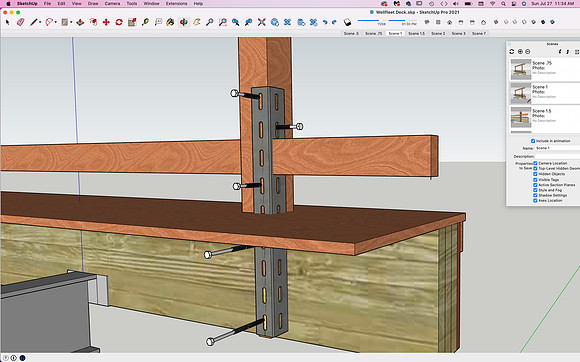Open the Camera menu
Screen dimensions: 580x362
click(x=112, y=3)
